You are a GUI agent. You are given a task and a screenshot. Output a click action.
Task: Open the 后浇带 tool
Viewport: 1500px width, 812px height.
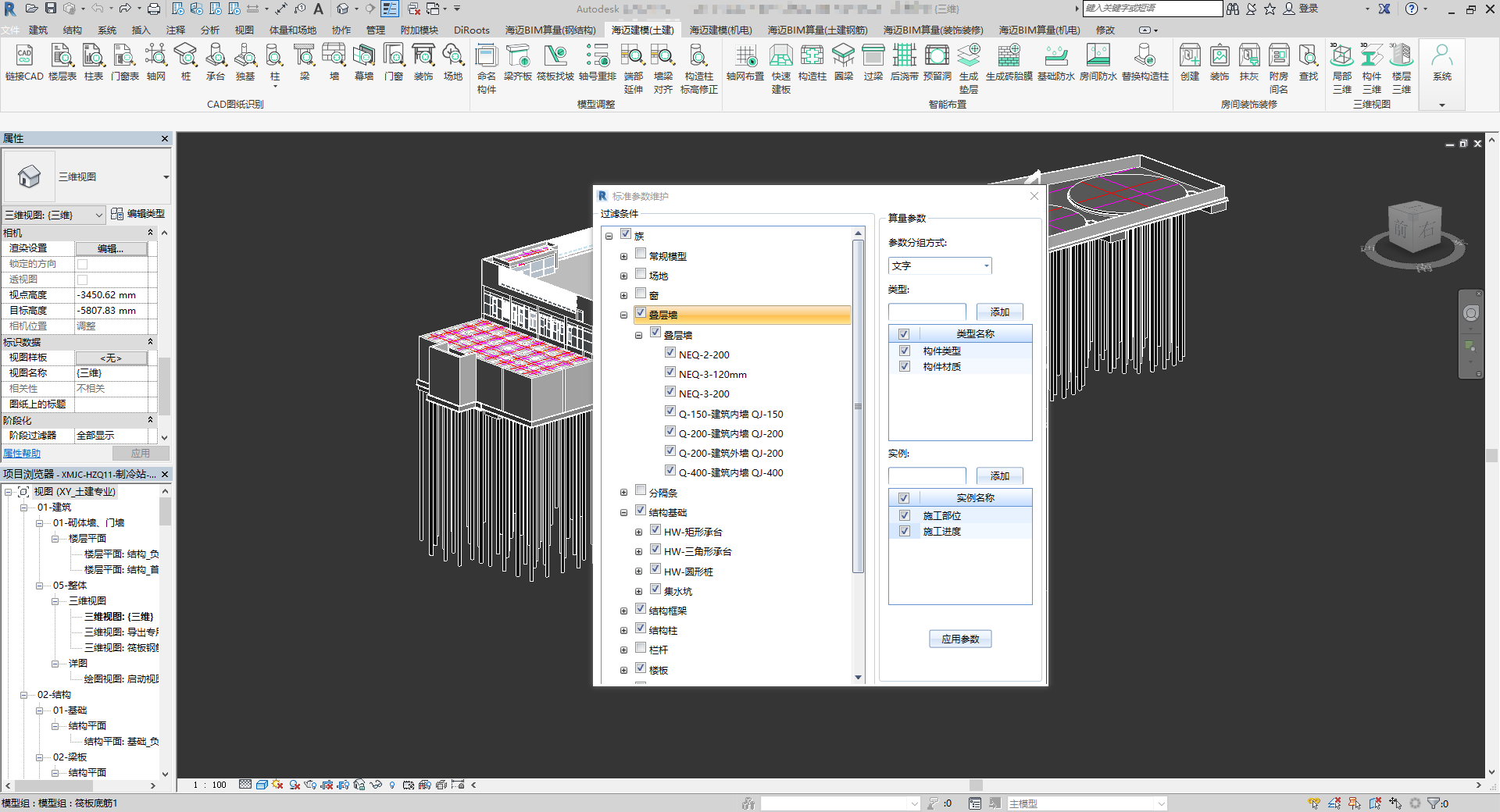pyautogui.click(x=905, y=62)
